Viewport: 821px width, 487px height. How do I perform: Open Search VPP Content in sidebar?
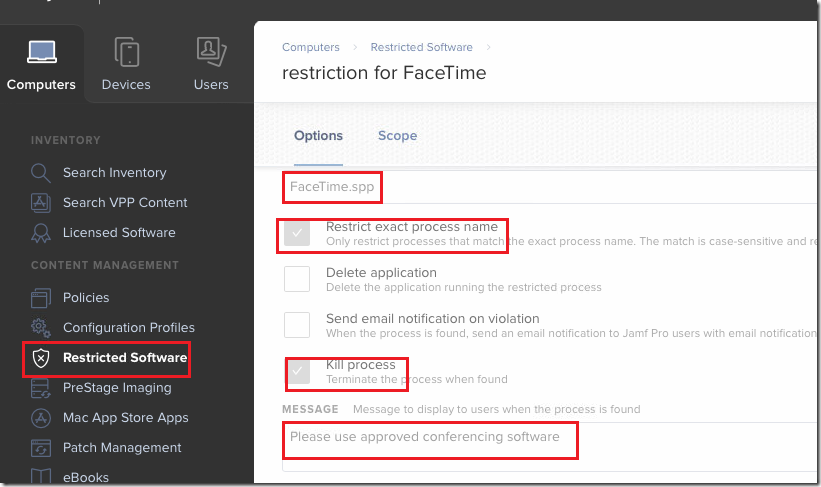(125, 203)
